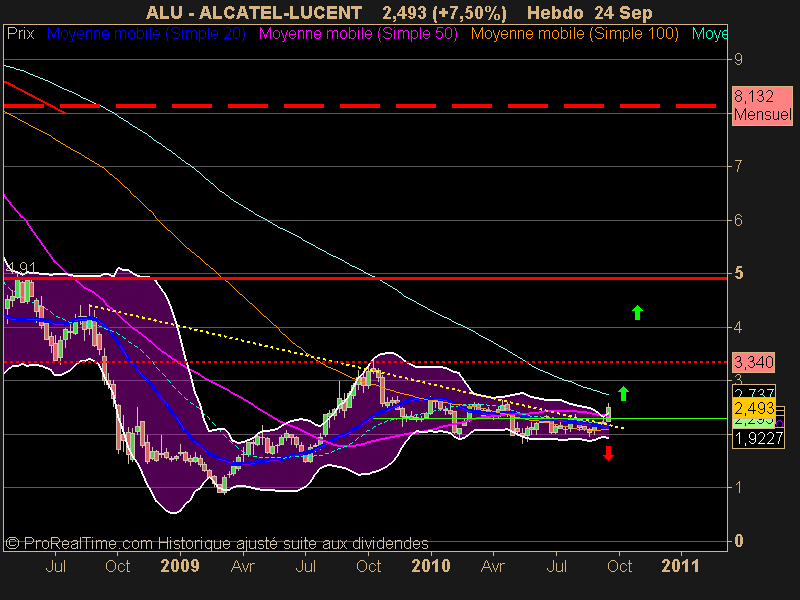Click the Oct label just before 2010

tap(368, 566)
